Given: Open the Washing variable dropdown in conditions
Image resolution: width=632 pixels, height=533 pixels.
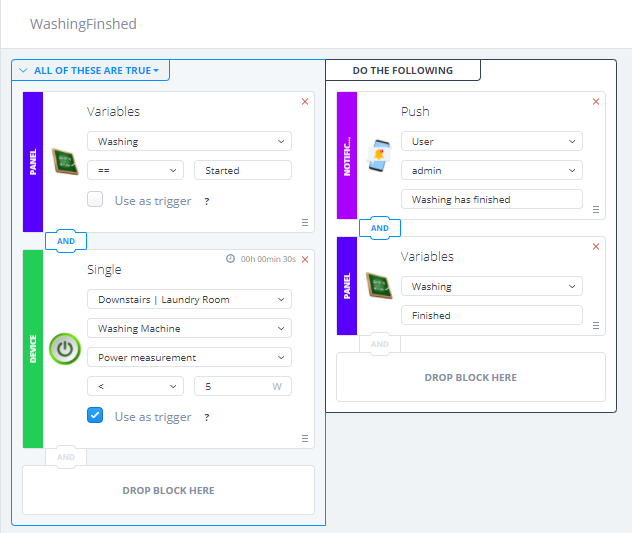Looking at the screenshot, I should (x=189, y=142).
